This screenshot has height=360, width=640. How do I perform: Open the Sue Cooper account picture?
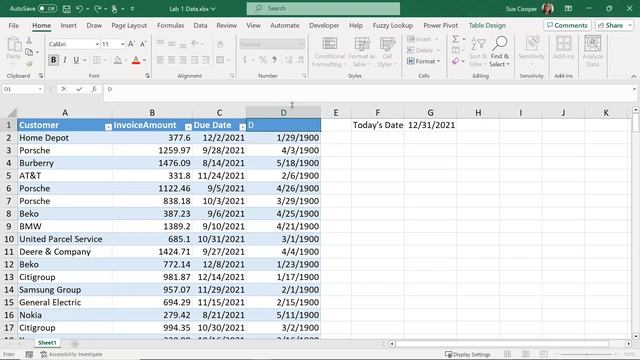[x=547, y=9]
